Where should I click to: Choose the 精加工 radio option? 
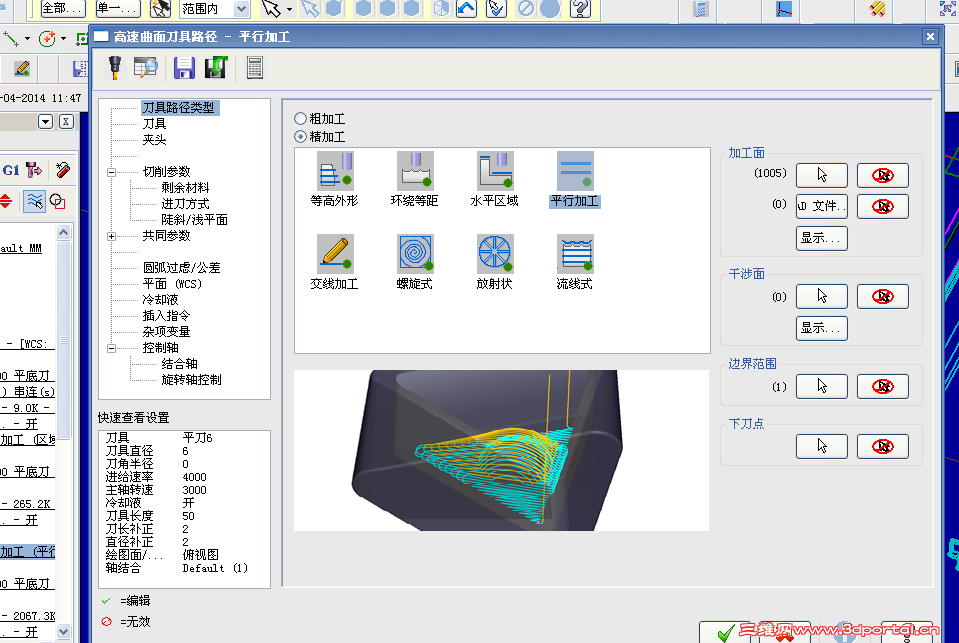coord(300,135)
